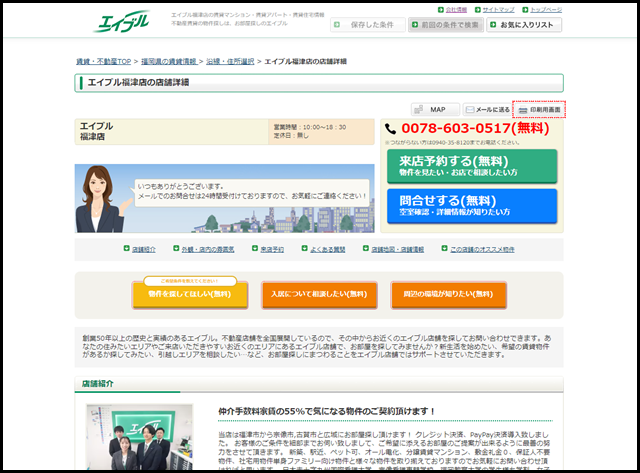
Task: Open the 印刷用画面 print view button
Action: point(539,109)
